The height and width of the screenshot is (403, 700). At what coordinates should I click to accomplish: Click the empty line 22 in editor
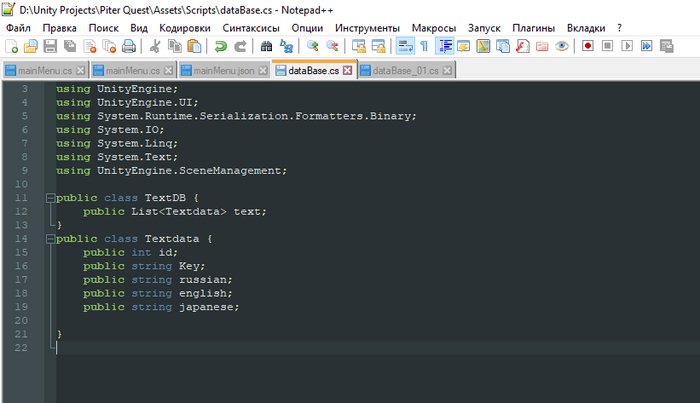pos(300,347)
